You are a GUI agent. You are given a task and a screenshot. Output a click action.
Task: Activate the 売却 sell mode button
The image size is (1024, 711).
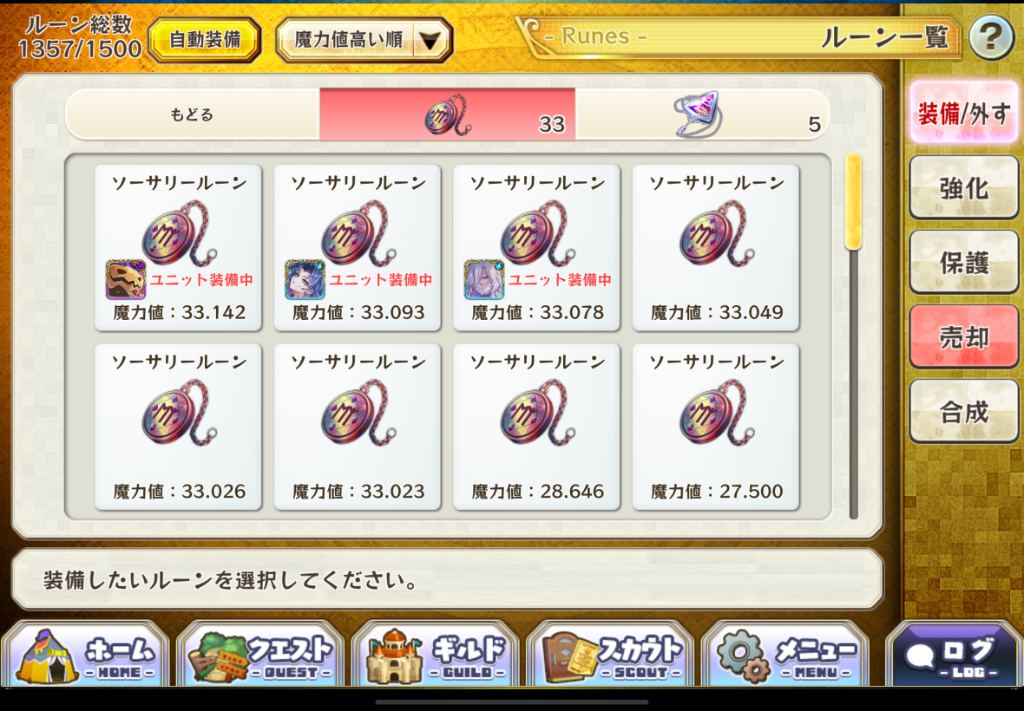[x=963, y=337]
